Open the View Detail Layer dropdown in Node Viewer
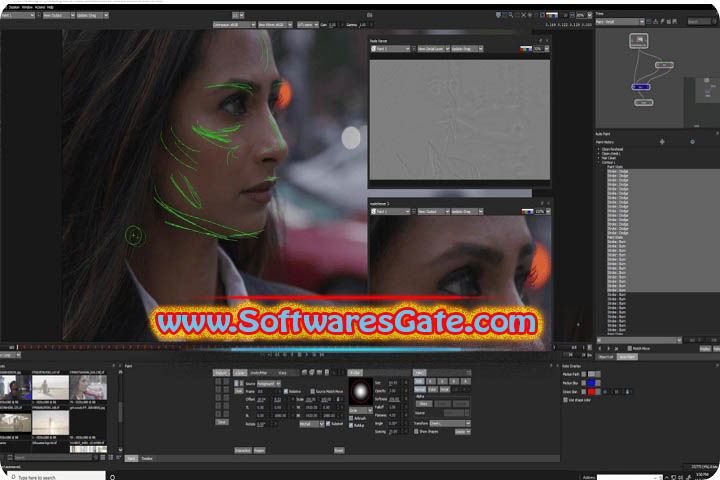 (433, 49)
